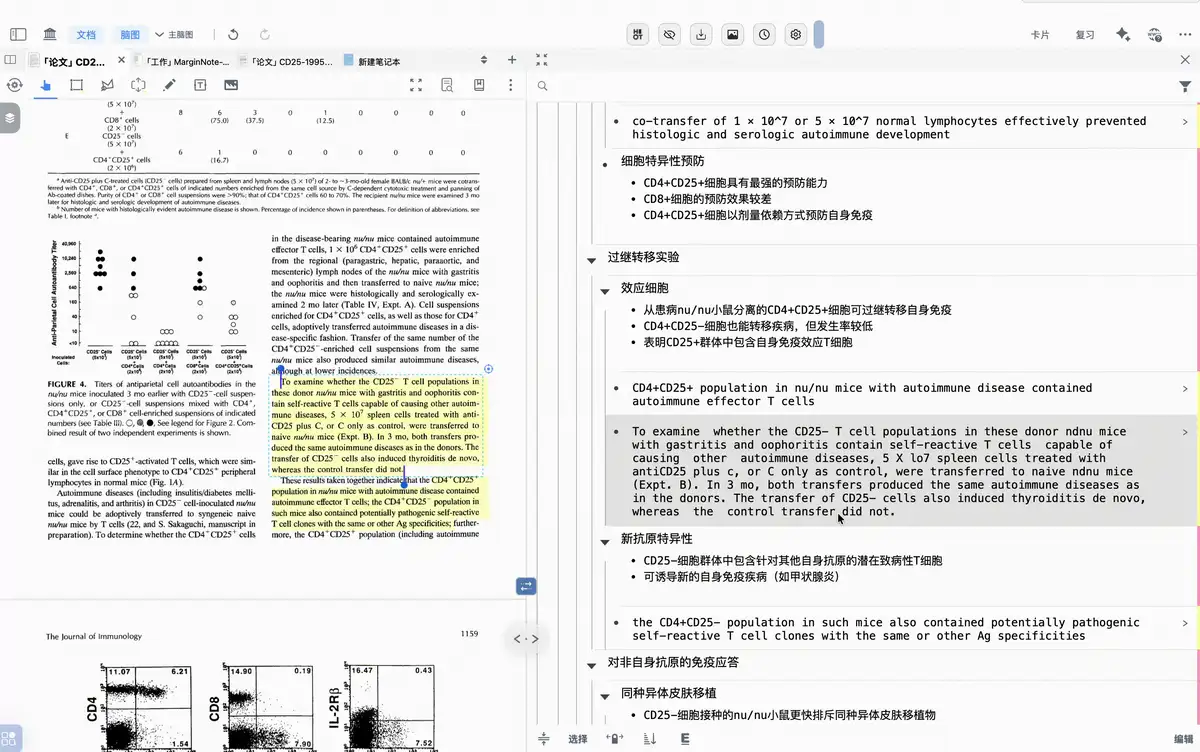This screenshot has width=1200, height=752.
Task: Click the 编辑 edit button
Action: pyautogui.click(x=1184, y=739)
